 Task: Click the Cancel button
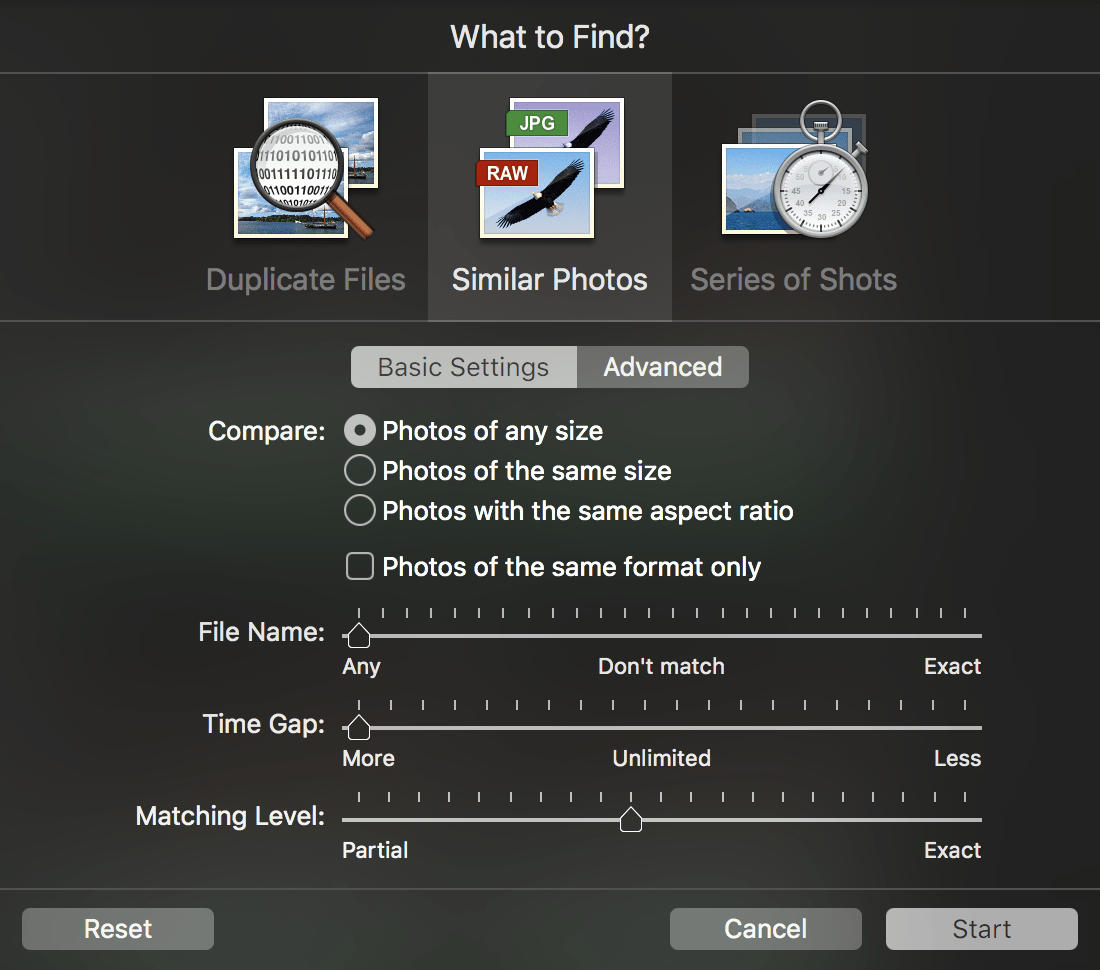tap(765, 929)
